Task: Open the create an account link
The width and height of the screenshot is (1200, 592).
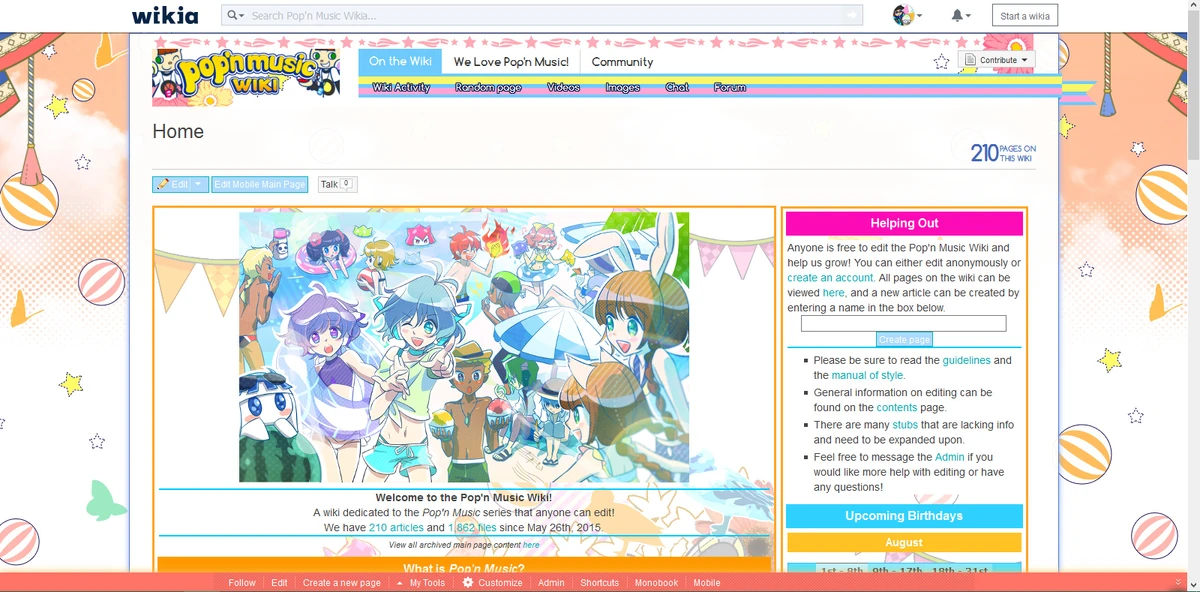Action: click(x=830, y=277)
